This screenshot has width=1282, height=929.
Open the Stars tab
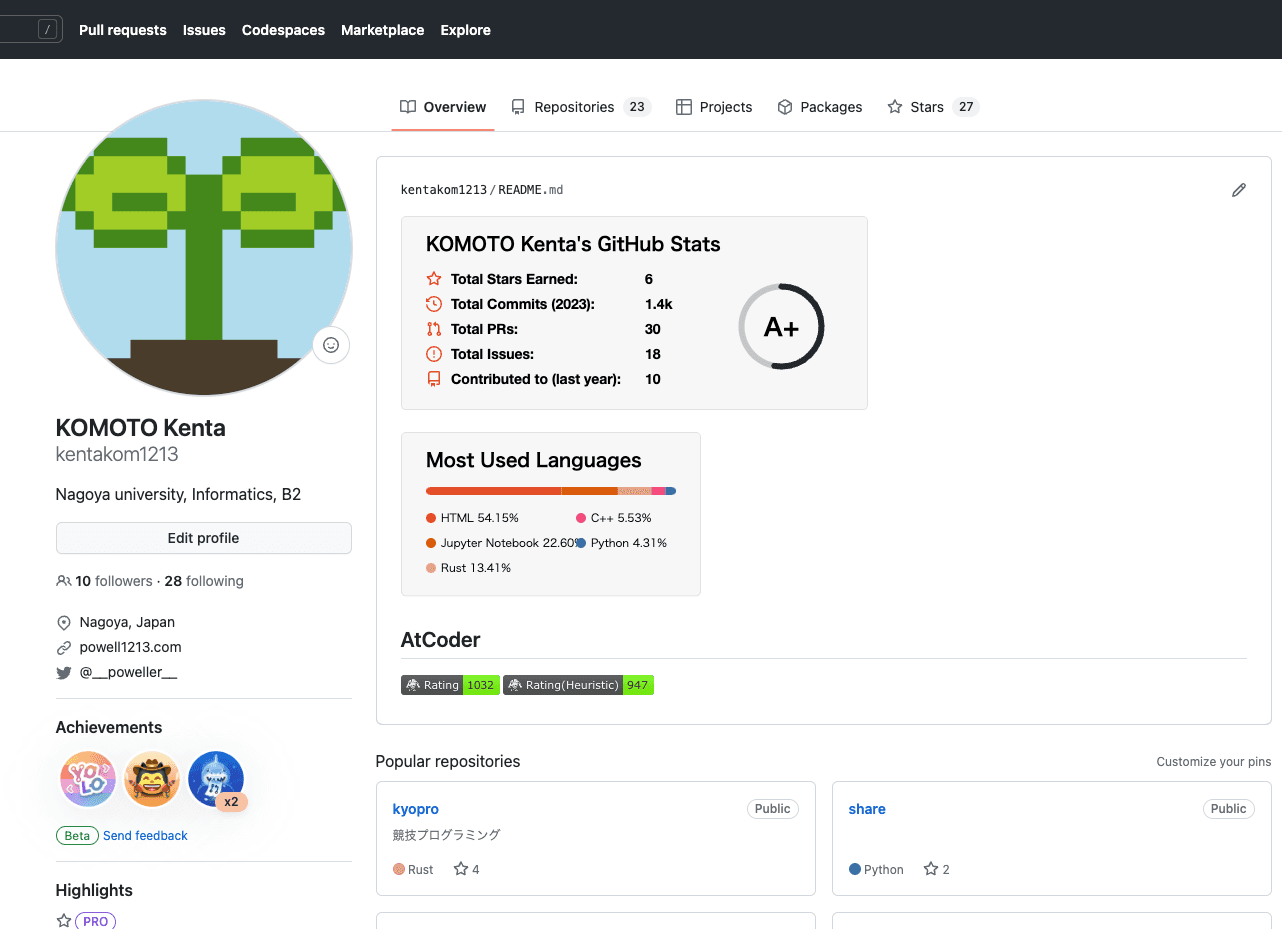click(932, 107)
